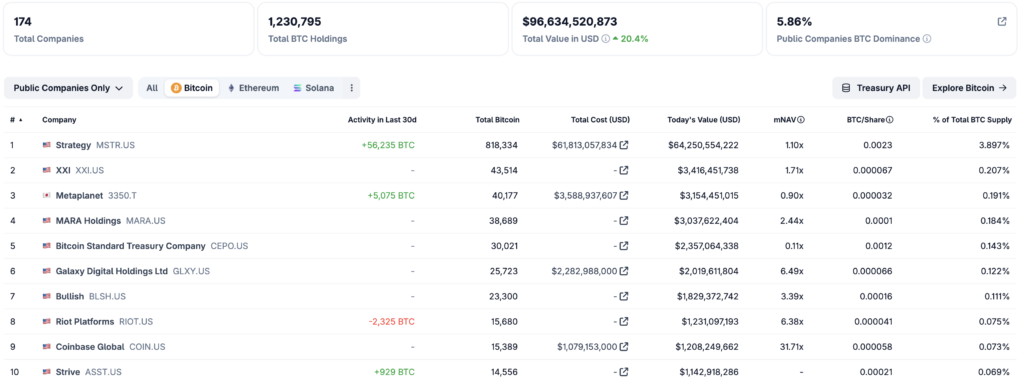This screenshot has height=380, width=1024.
Task: Click the MSTR.US ticker text
Action: pyautogui.click(x=116, y=145)
